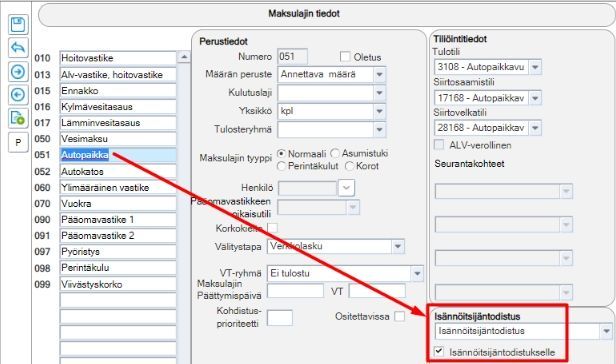This screenshot has height=364, width=616.
Task: Select the highlighted Autopaikka row
Action: pyautogui.click(x=118, y=155)
